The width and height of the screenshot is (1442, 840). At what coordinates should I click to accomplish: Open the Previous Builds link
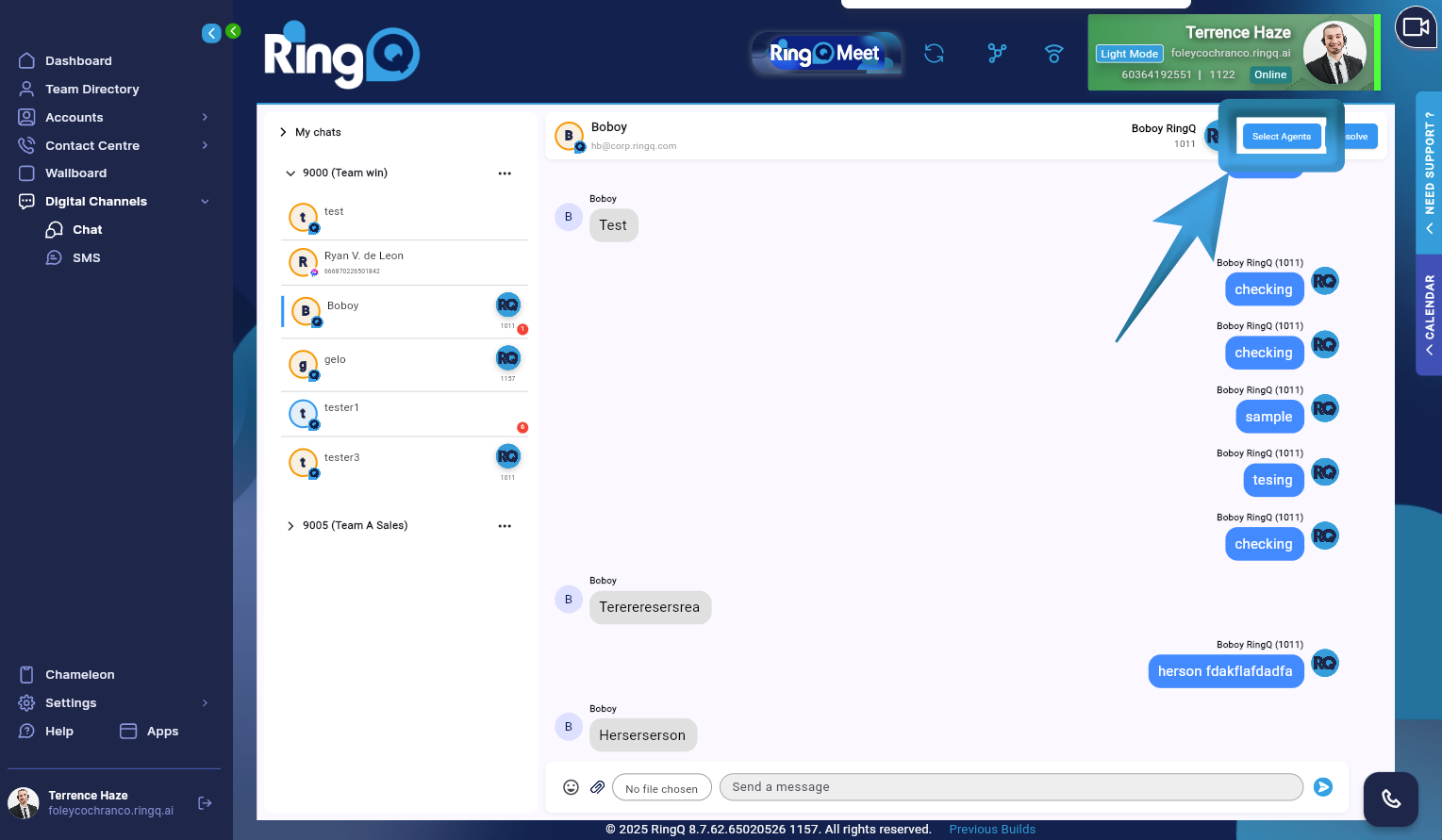click(x=991, y=830)
